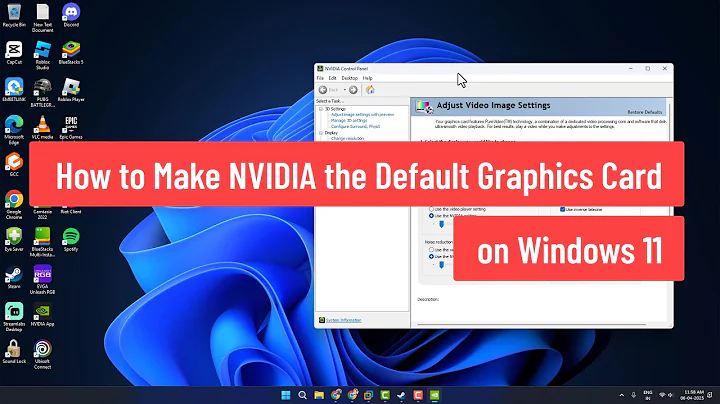
Task: Open the Windows Start menu
Action: [286, 395]
